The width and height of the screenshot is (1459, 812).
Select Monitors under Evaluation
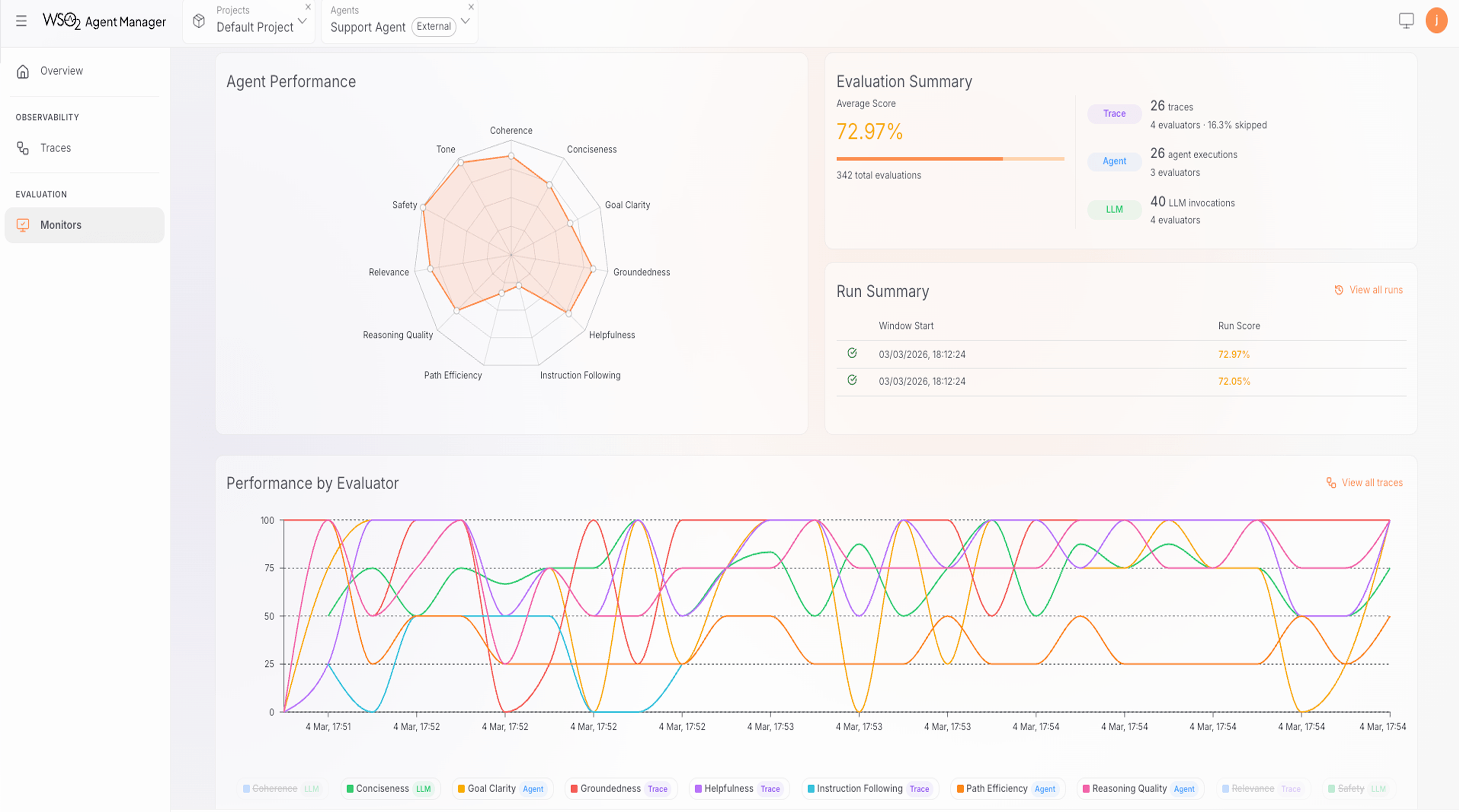(x=61, y=225)
